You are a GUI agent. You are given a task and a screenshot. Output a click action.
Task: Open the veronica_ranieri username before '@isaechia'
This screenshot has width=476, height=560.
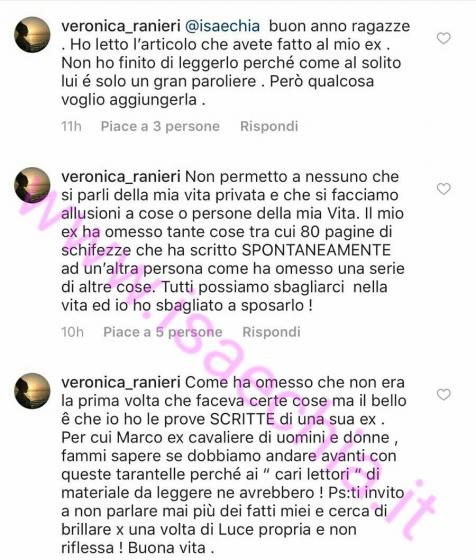[x=121, y=26]
